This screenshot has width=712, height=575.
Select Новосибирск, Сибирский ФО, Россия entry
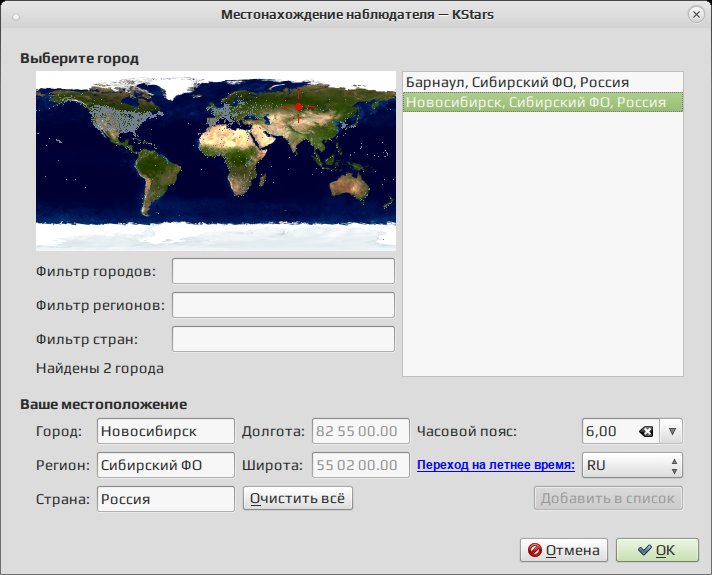[543, 102]
